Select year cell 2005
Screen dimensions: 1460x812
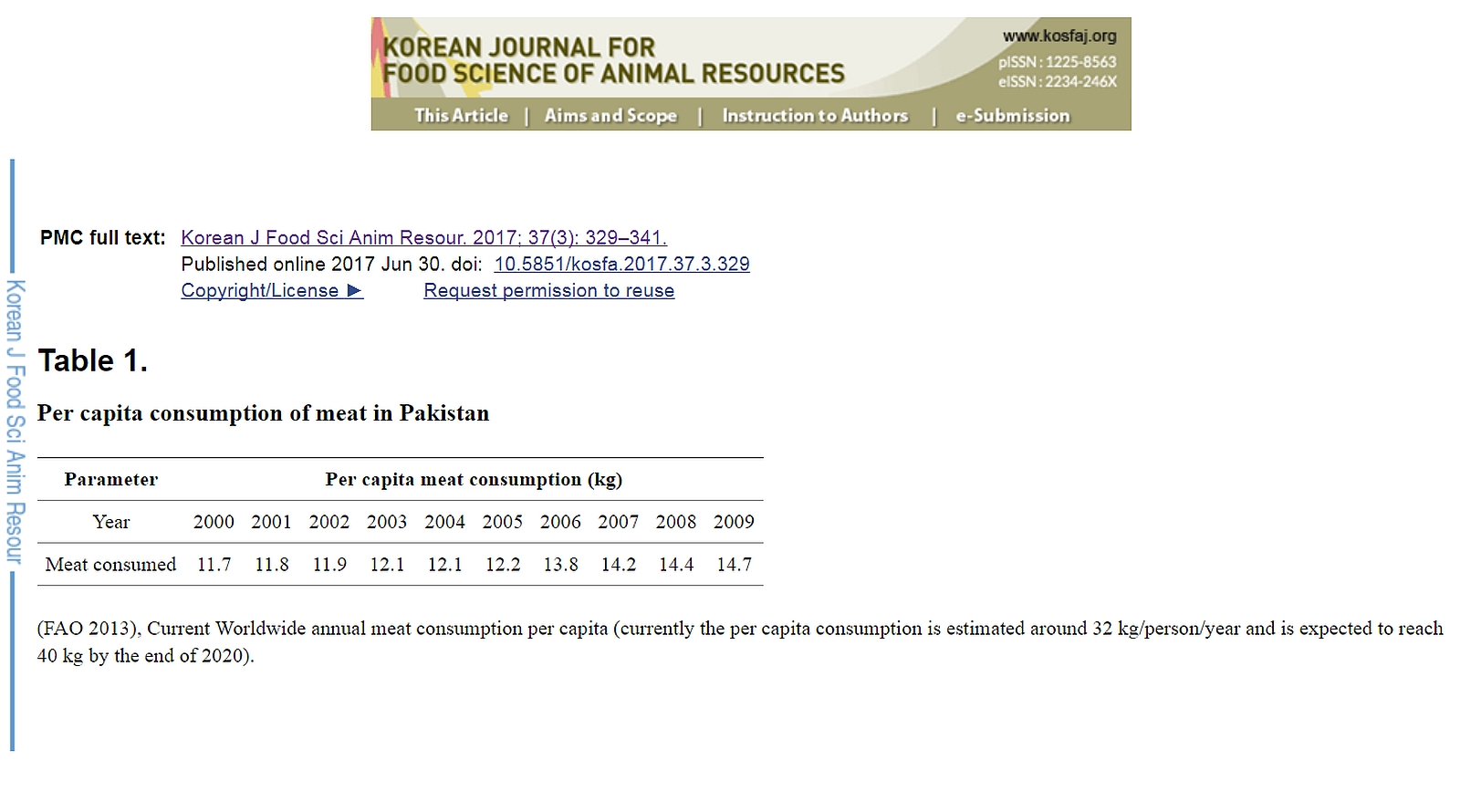click(x=503, y=522)
